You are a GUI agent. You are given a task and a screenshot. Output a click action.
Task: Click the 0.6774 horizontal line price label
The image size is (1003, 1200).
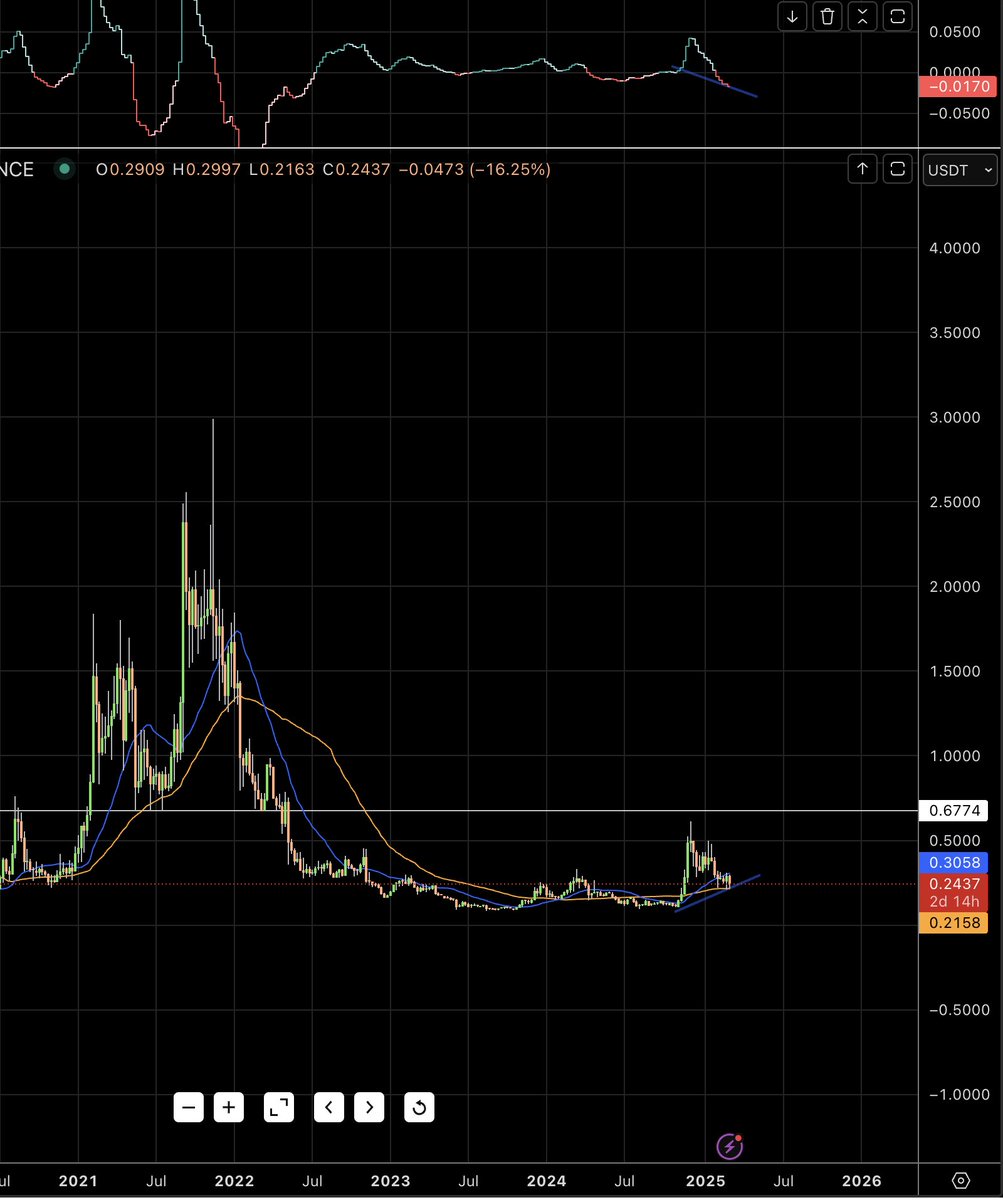click(x=953, y=810)
